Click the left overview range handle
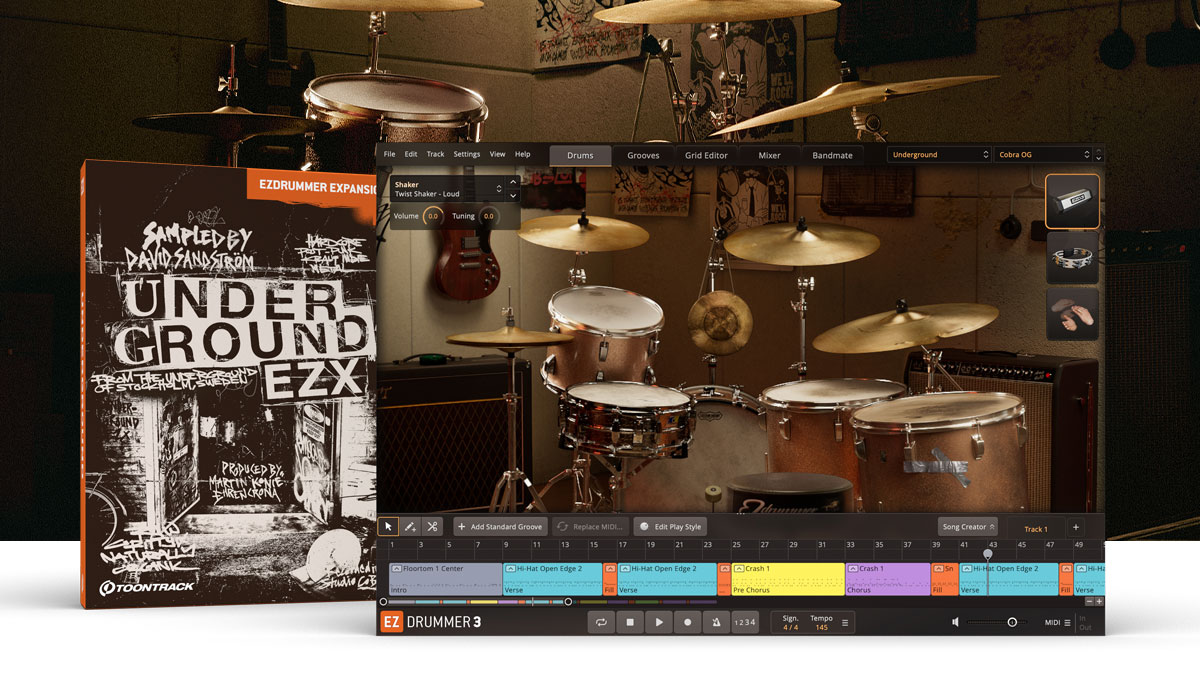This screenshot has width=1200, height=675. coord(382,602)
